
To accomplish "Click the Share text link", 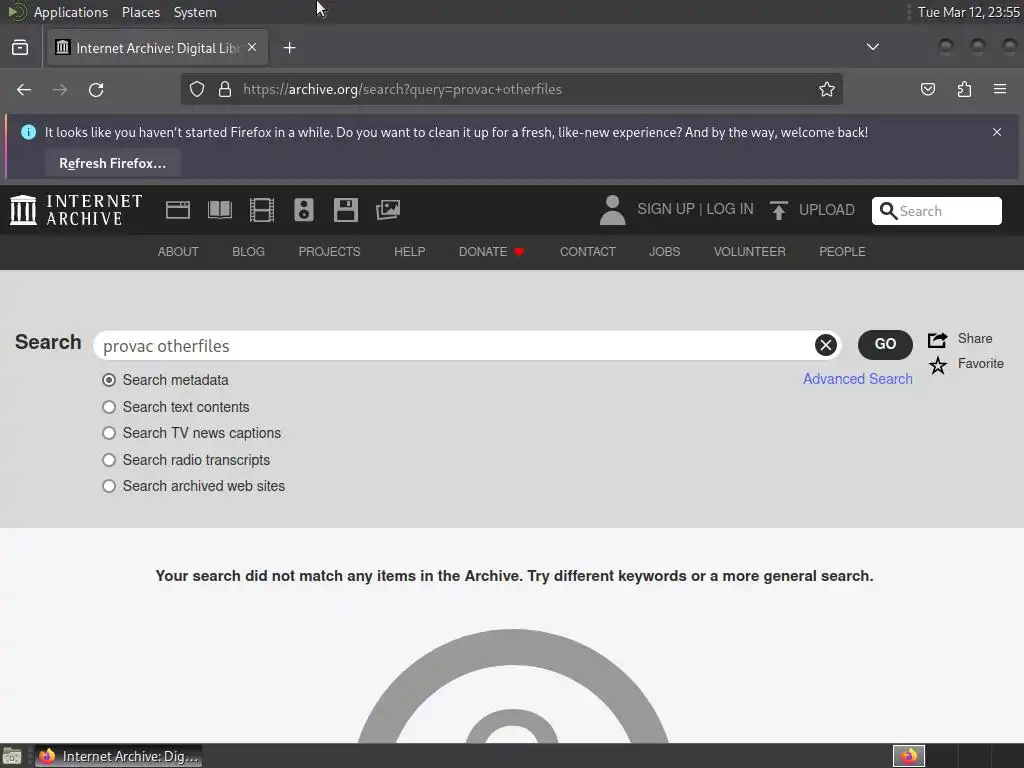I will click(x=975, y=338).
